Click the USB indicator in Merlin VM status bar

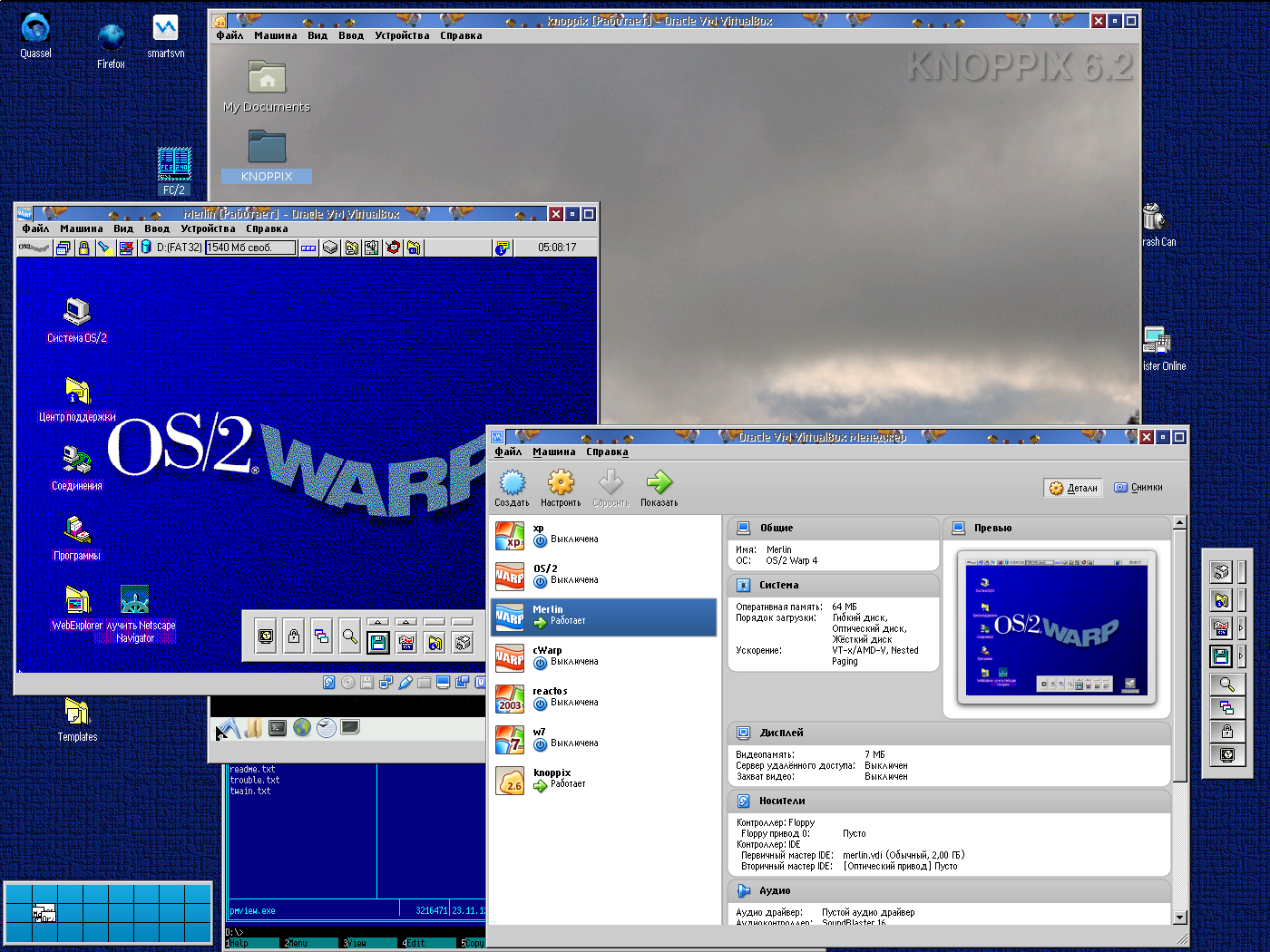click(x=405, y=683)
